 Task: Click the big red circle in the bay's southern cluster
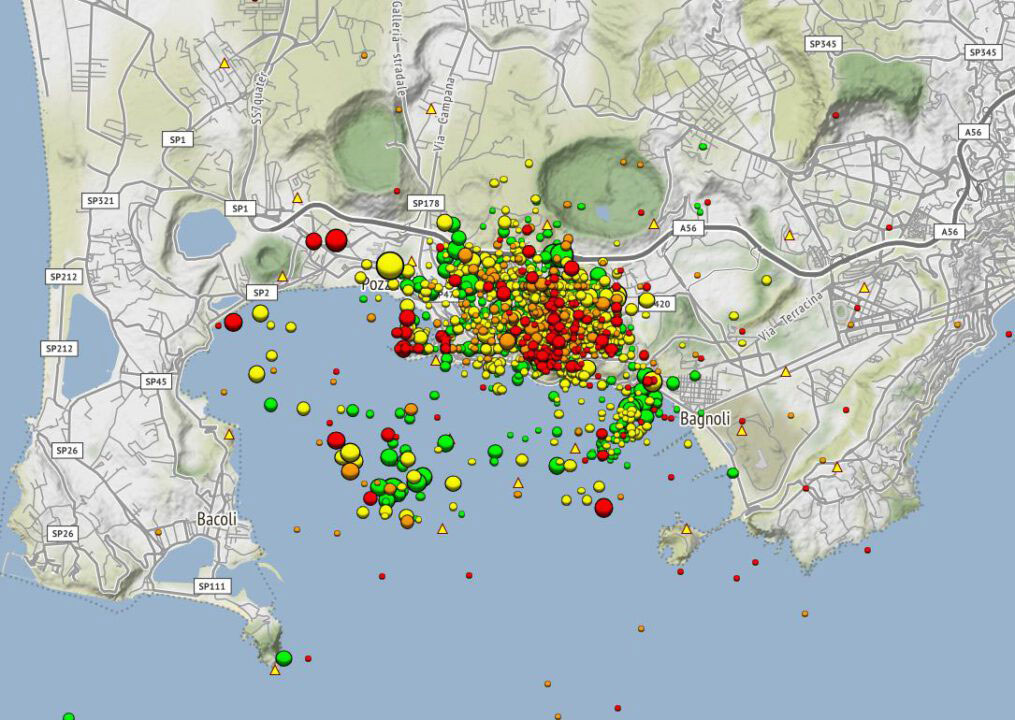click(x=603, y=507)
